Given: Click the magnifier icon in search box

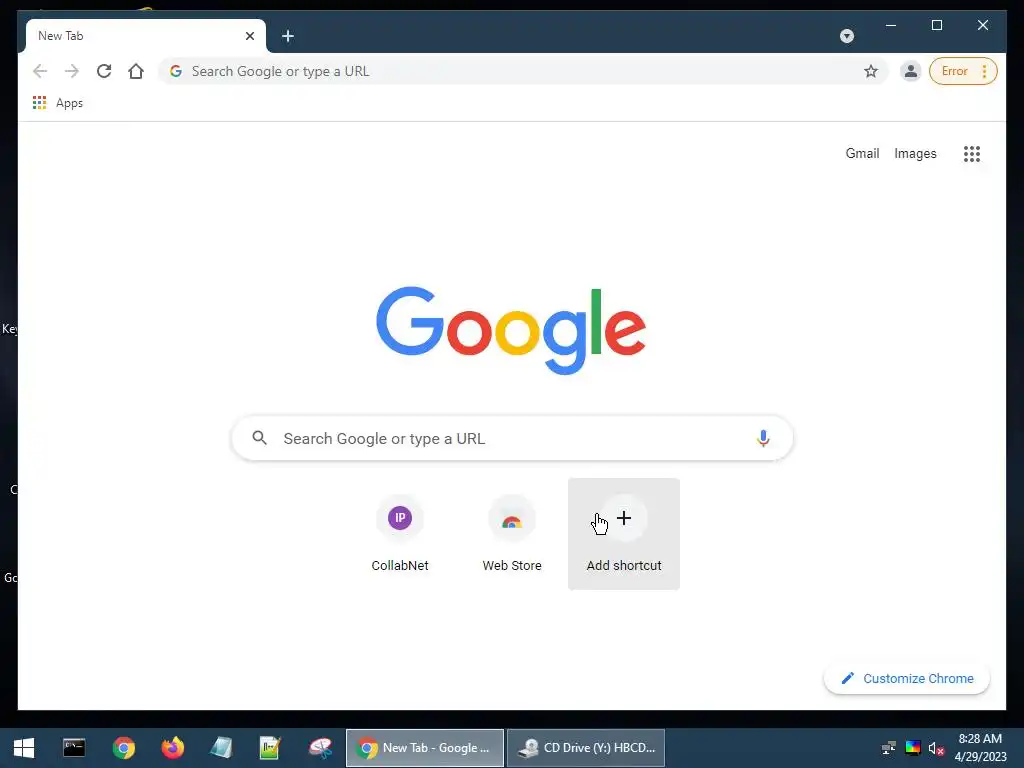Looking at the screenshot, I should point(259,438).
